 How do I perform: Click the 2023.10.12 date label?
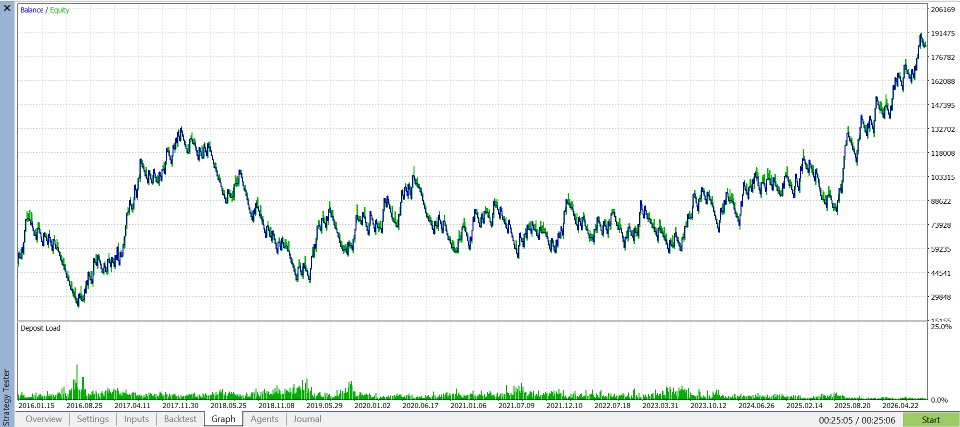tap(708, 406)
